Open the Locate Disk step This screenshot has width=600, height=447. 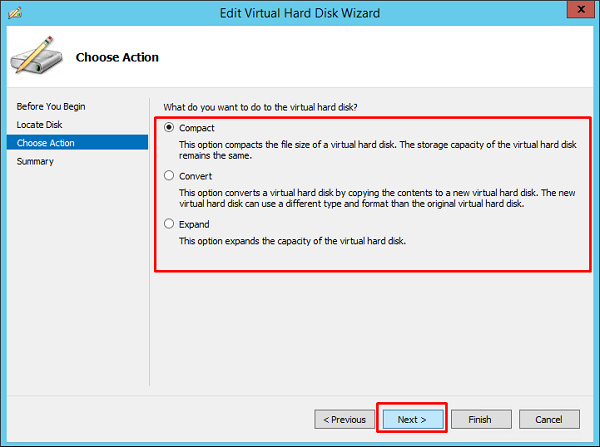pyautogui.click(x=39, y=124)
